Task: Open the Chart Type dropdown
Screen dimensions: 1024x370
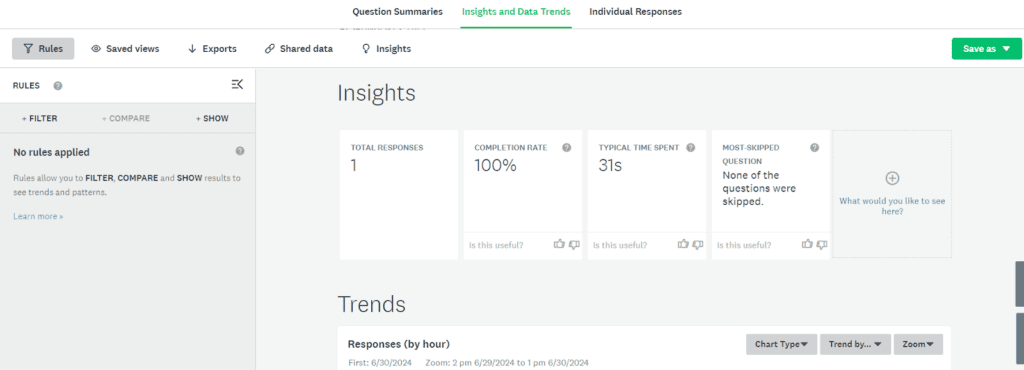Action: [781, 344]
